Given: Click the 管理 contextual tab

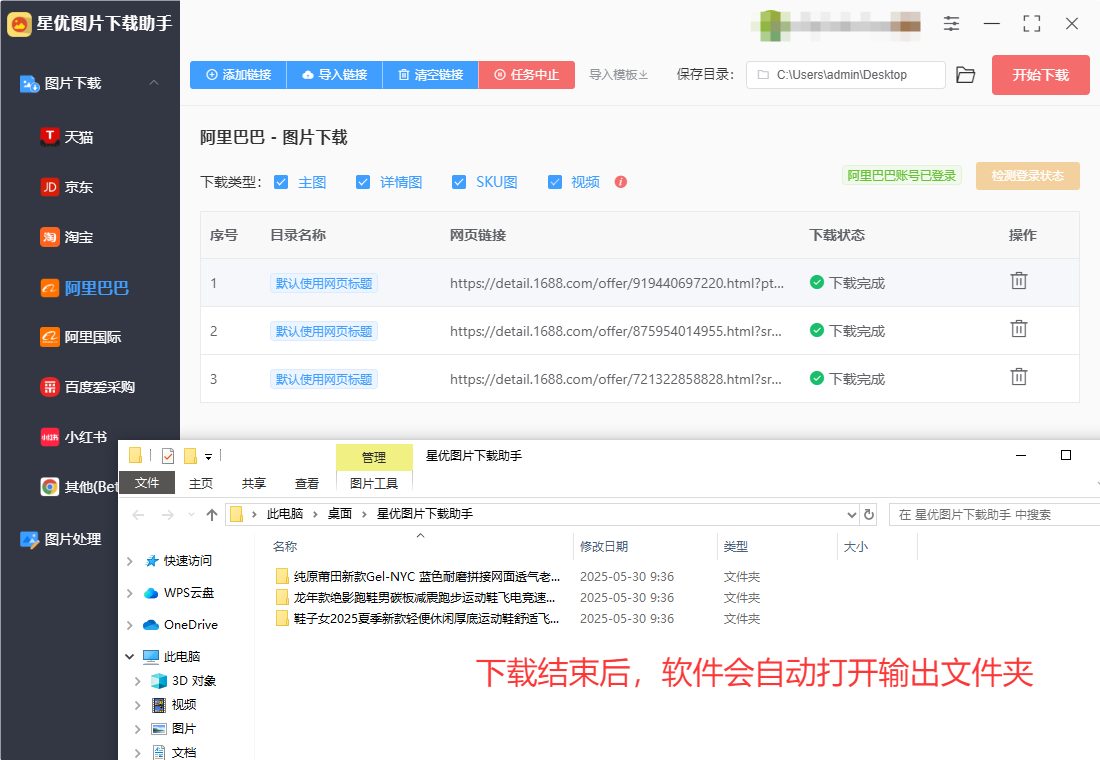Looking at the screenshot, I should [x=374, y=458].
